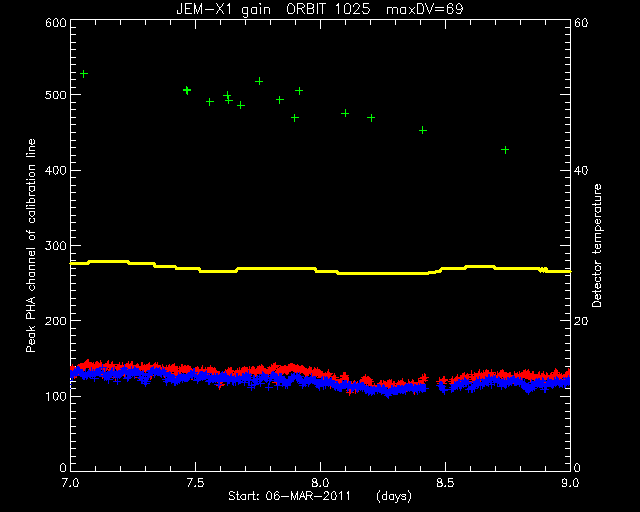Click the Peak PHA channel axis title
Screen dimensions: 640x512
point(31,245)
